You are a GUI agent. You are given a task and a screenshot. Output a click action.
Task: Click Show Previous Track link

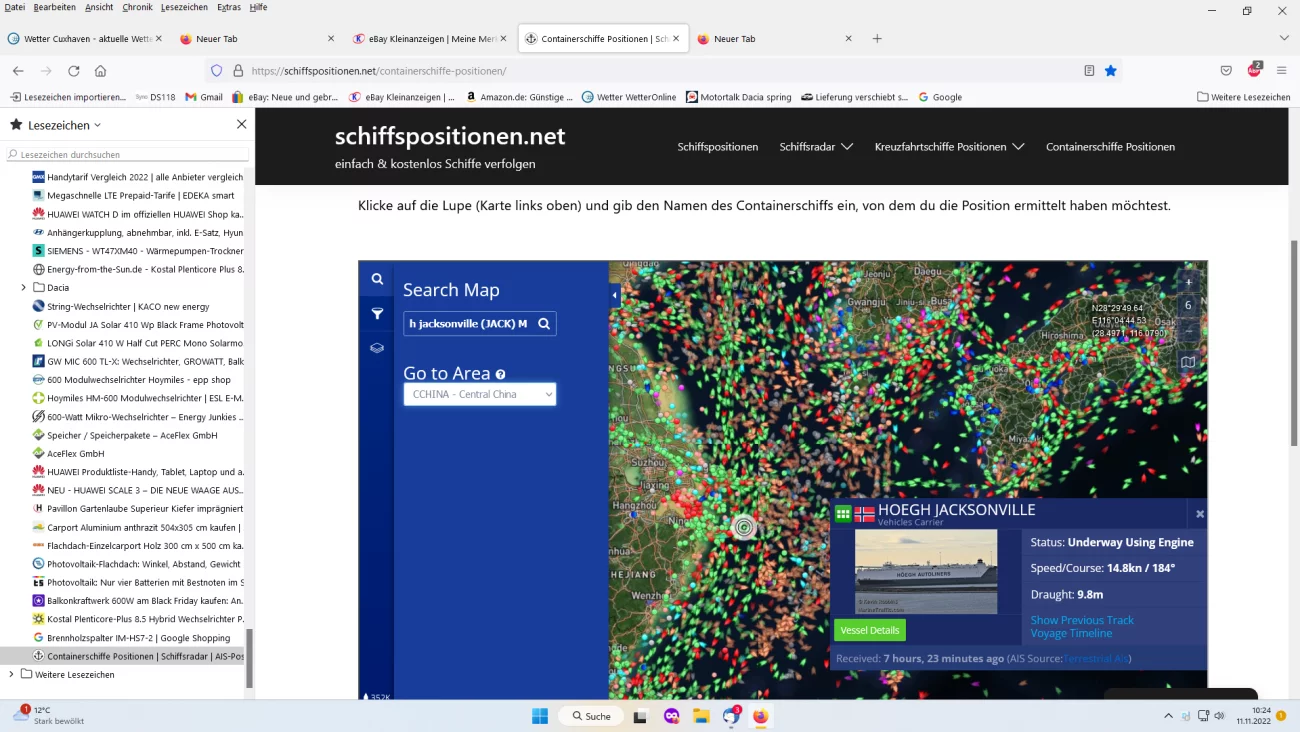click(1082, 620)
